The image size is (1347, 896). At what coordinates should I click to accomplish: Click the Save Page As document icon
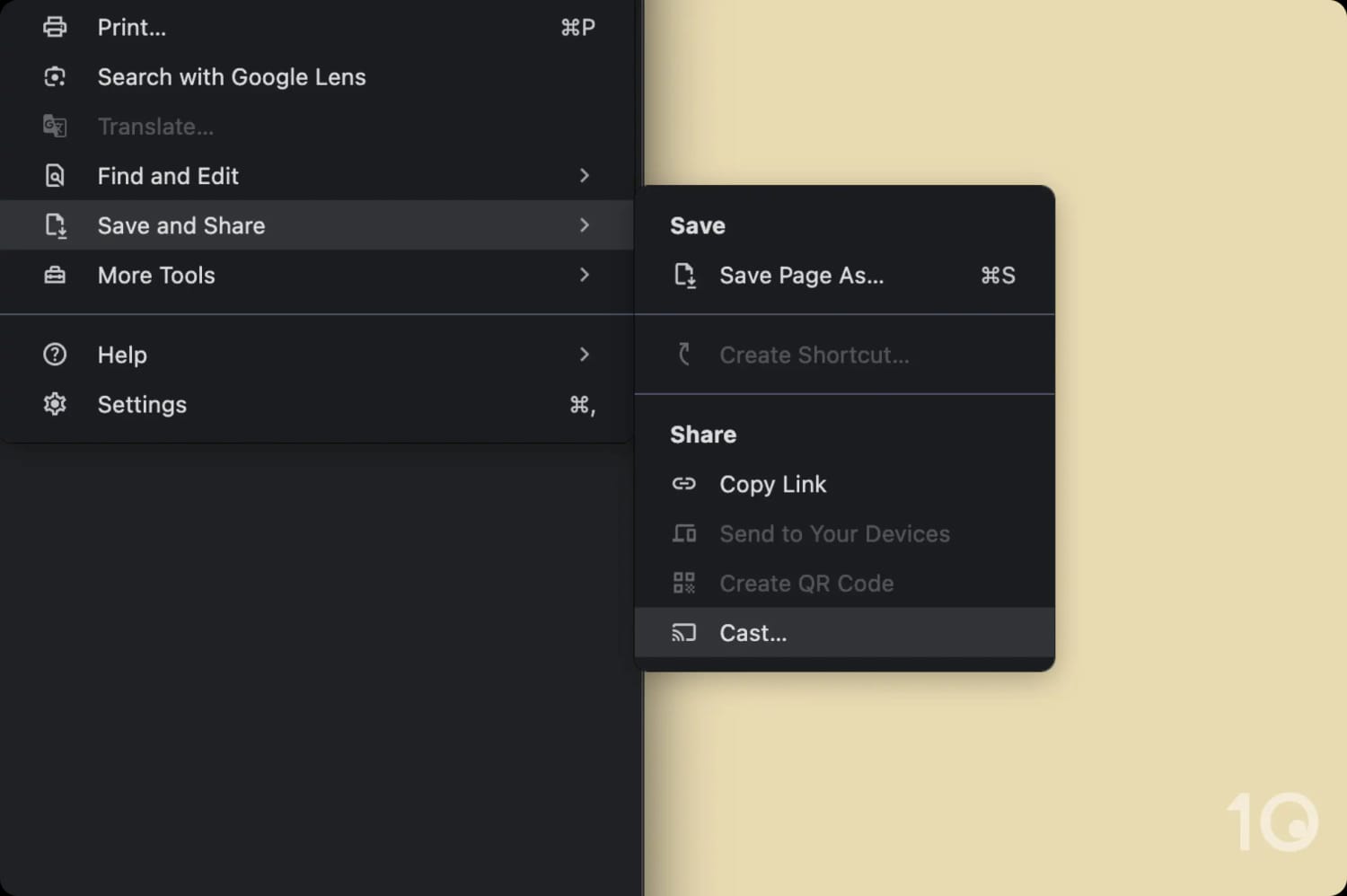point(684,276)
